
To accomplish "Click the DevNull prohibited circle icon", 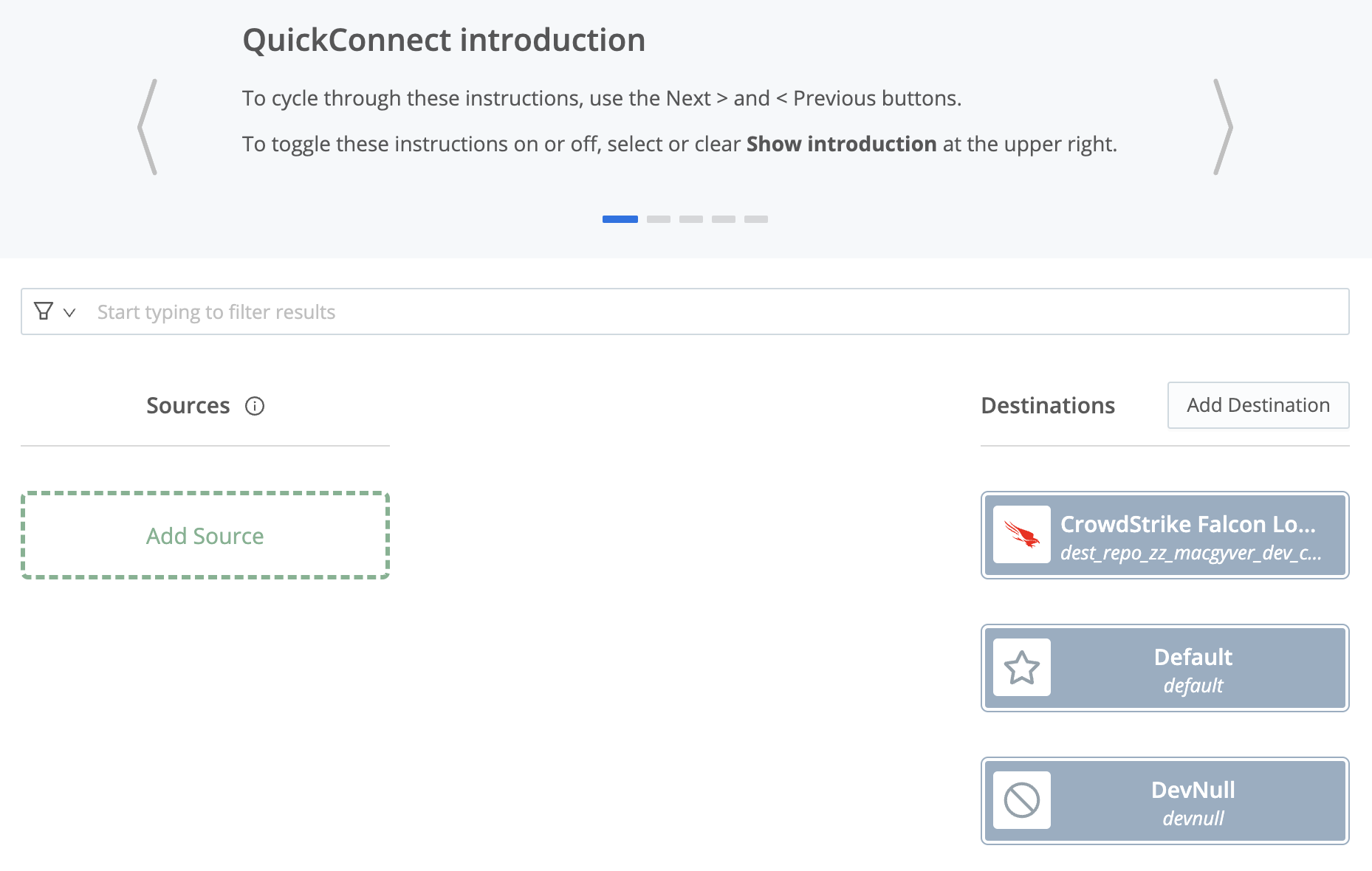I will pyautogui.click(x=1021, y=800).
